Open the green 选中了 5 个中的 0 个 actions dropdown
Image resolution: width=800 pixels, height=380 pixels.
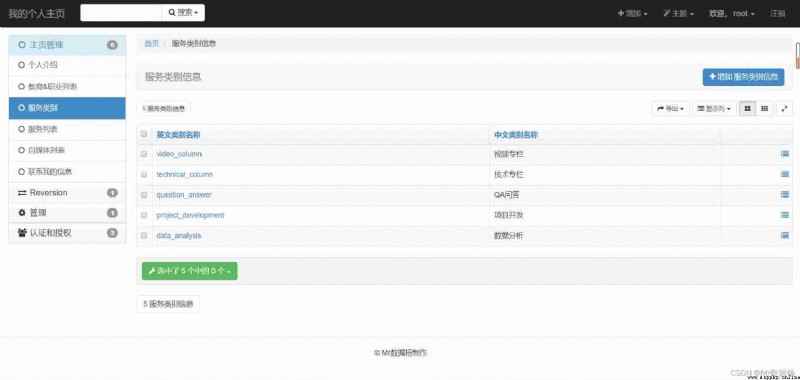pyautogui.click(x=189, y=271)
